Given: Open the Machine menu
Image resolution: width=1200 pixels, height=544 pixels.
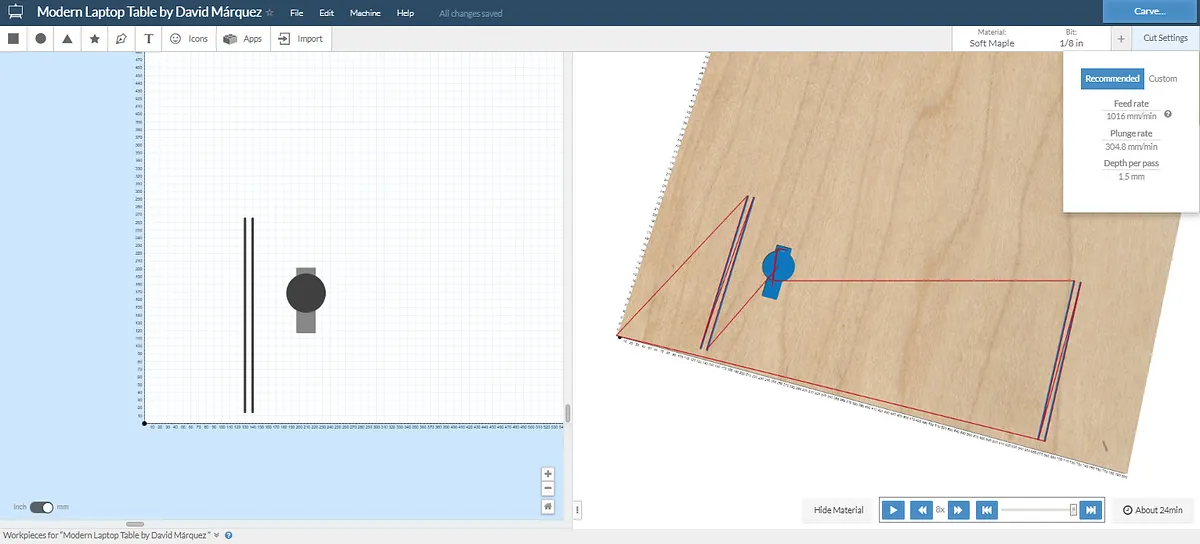Looking at the screenshot, I should (364, 13).
